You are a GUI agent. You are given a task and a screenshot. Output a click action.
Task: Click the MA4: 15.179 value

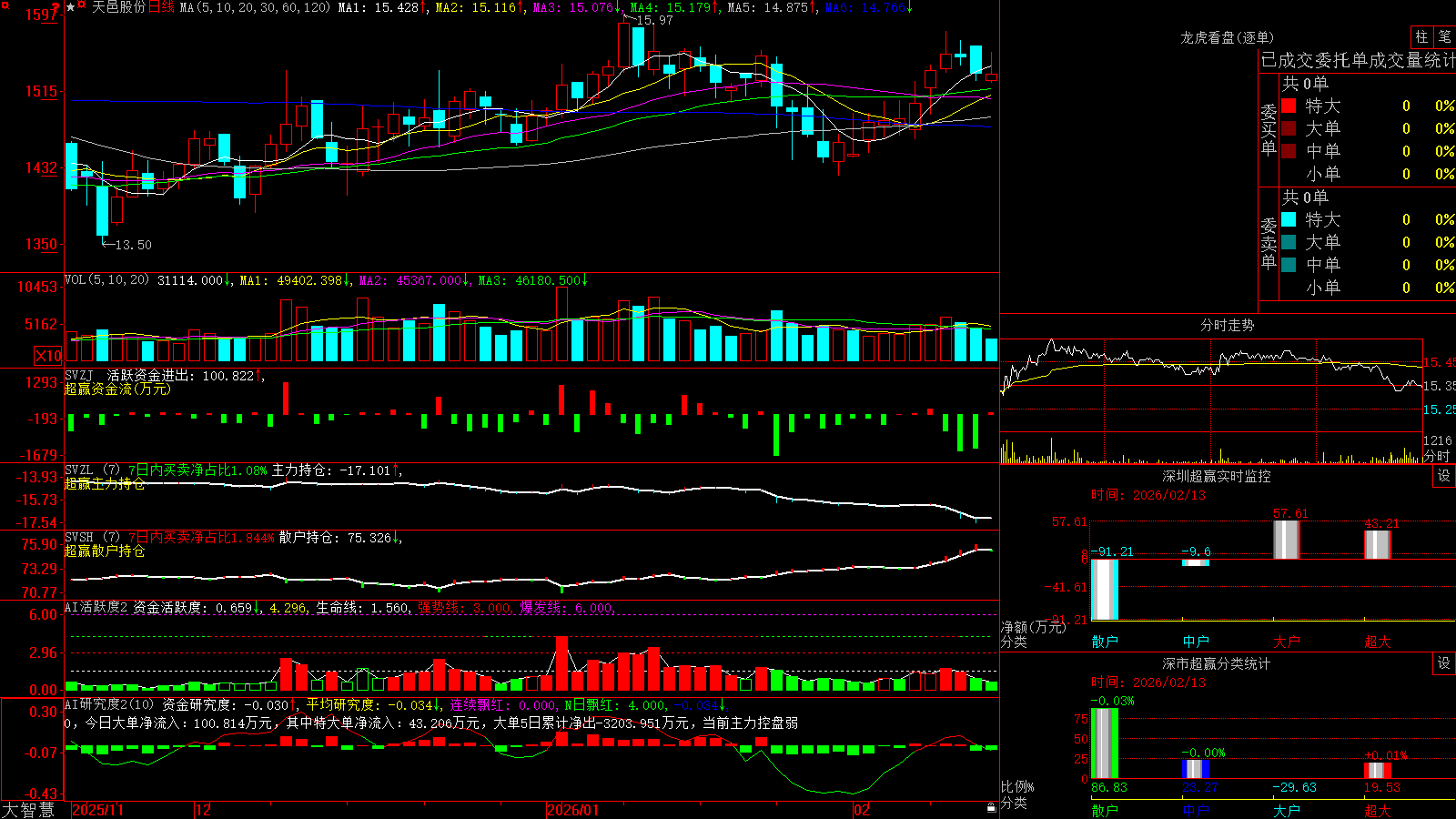tap(670, 7)
